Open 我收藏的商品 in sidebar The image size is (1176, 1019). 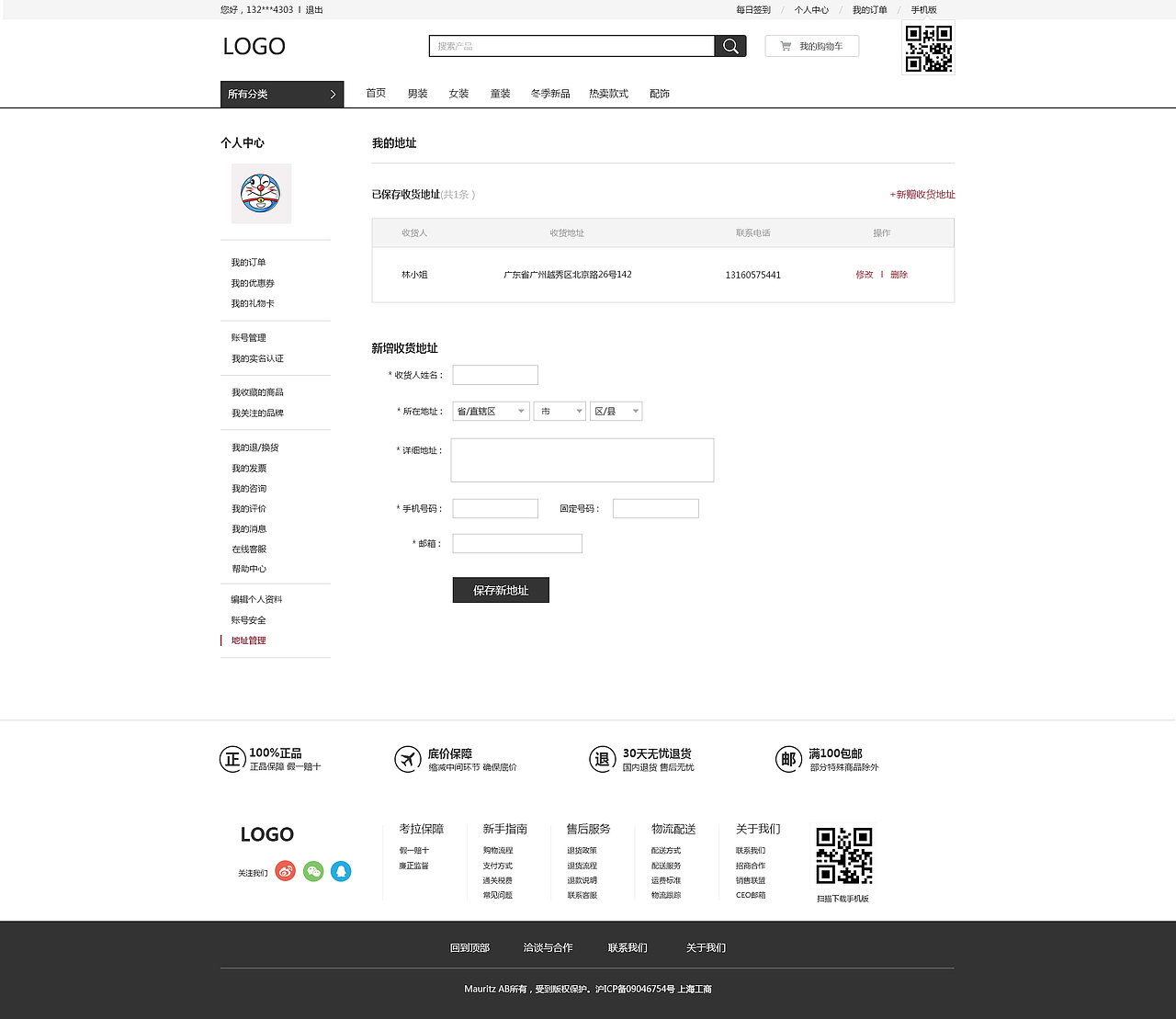pyautogui.click(x=257, y=392)
